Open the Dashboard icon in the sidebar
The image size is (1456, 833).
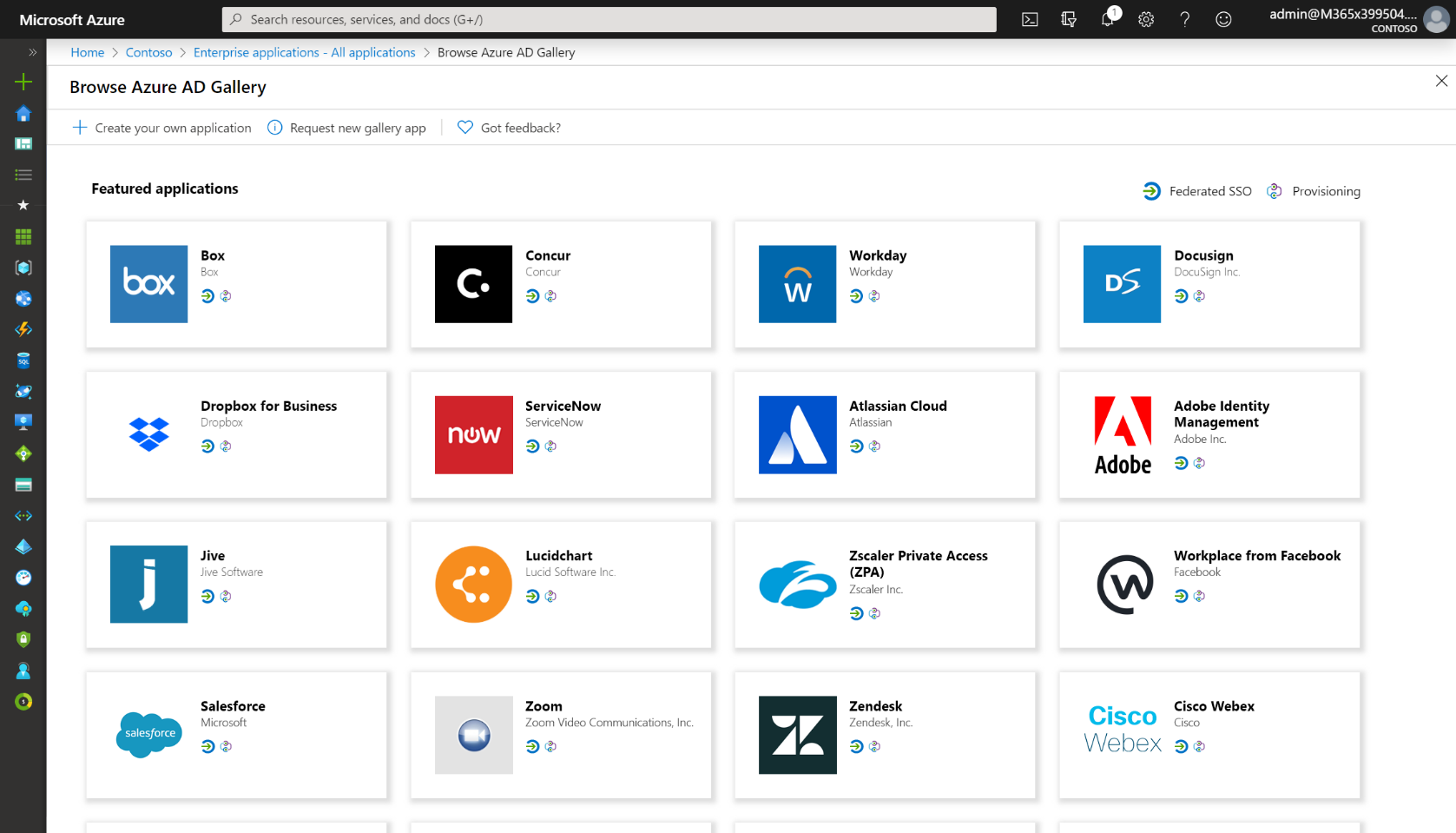coord(23,144)
